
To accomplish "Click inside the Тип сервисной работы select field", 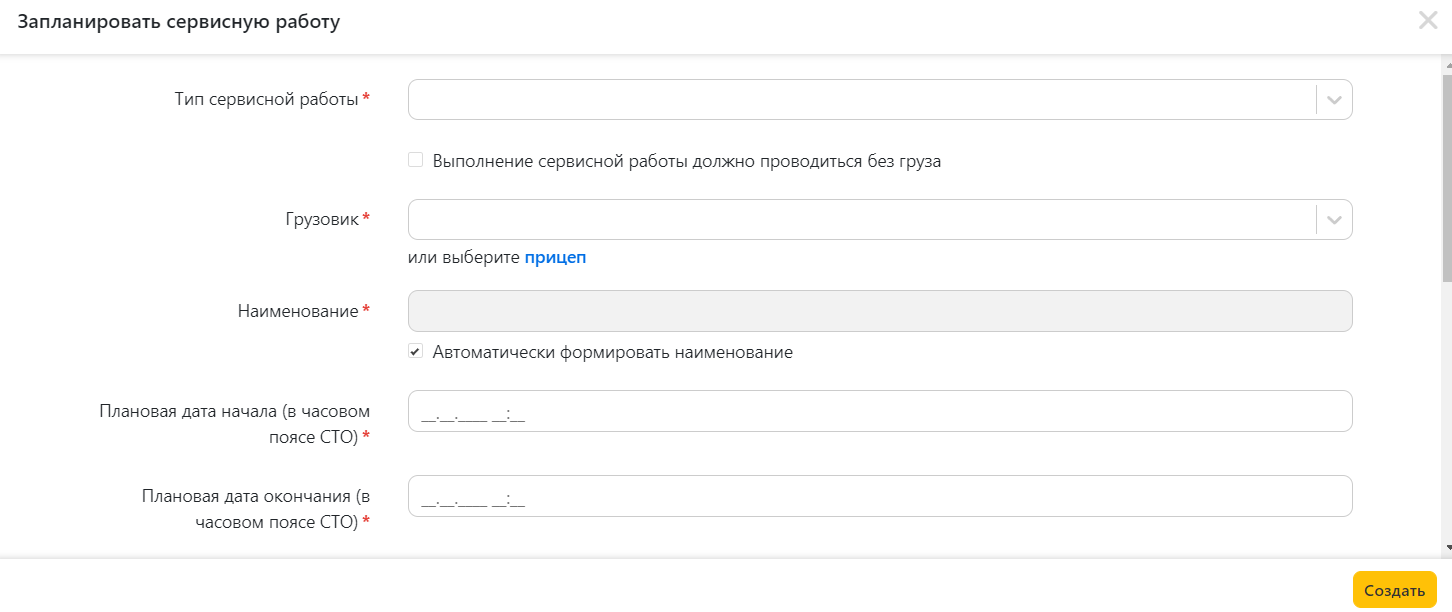I will point(860,100).
